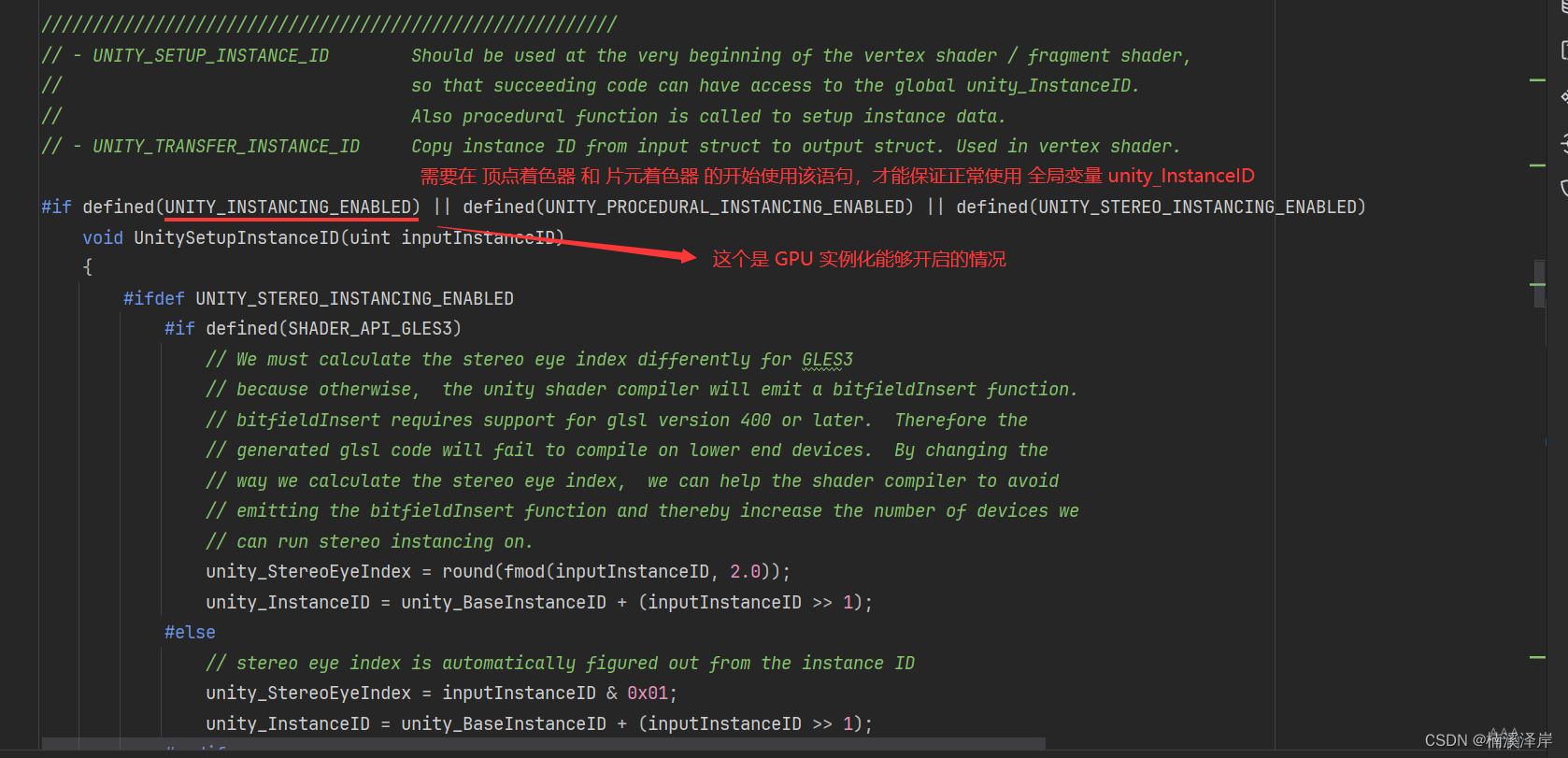The height and width of the screenshot is (758, 1568).
Task: Click SHADER_API_GLES3 in the #if defined line
Action: pyautogui.click(x=370, y=328)
